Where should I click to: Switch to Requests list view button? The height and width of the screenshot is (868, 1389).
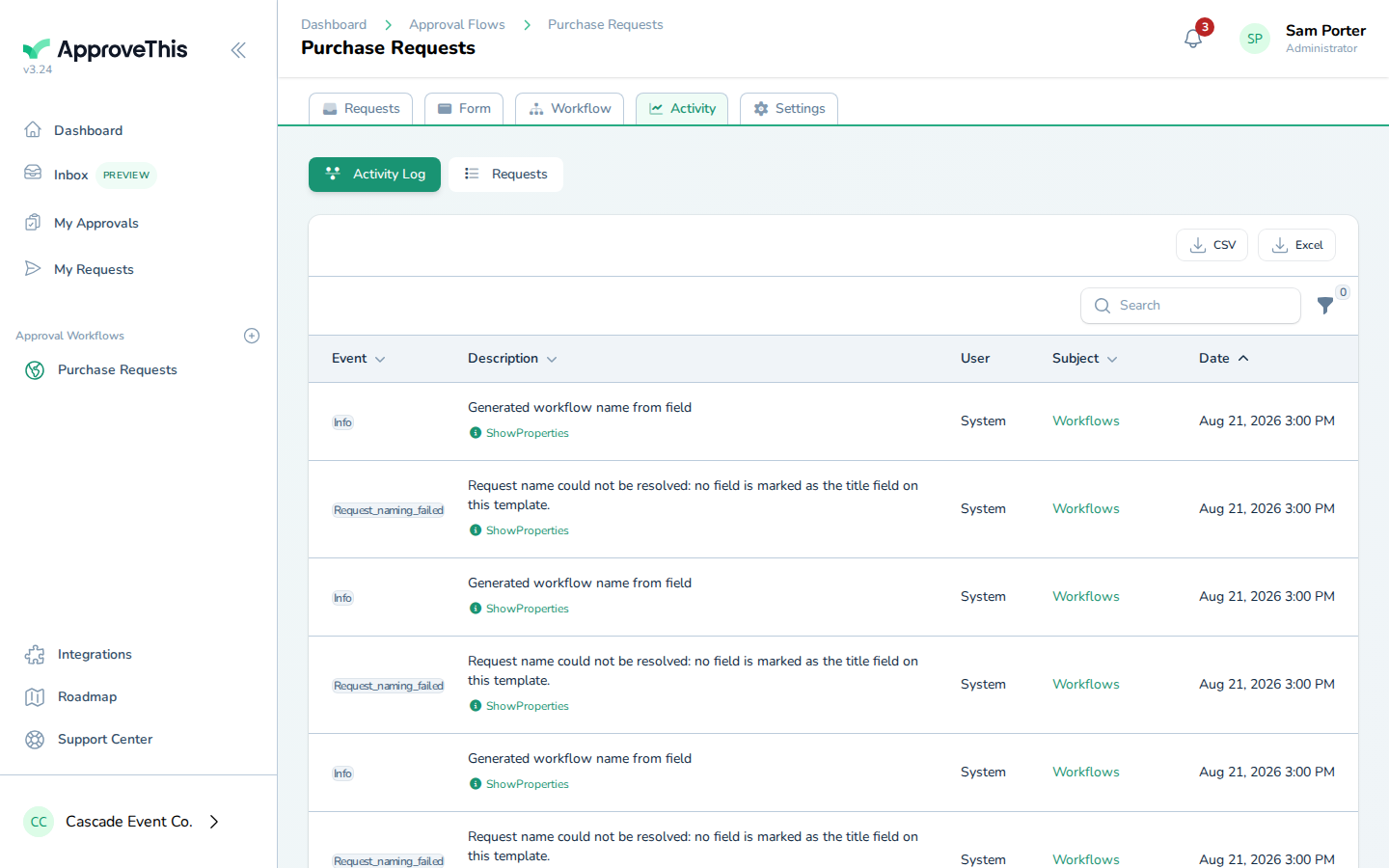click(505, 175)
